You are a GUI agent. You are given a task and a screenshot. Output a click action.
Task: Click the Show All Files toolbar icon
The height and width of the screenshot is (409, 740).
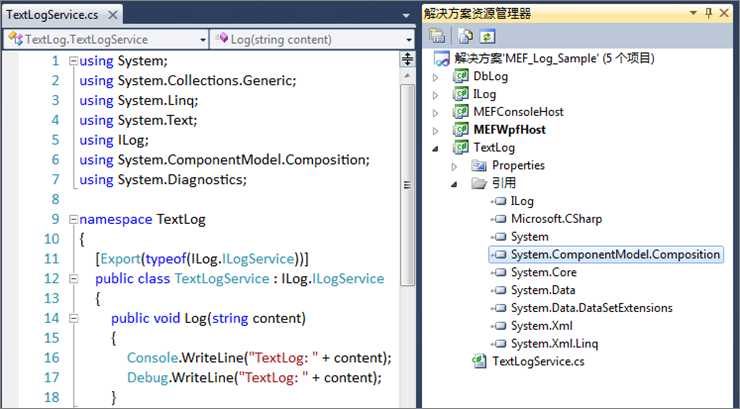[466, 36]
